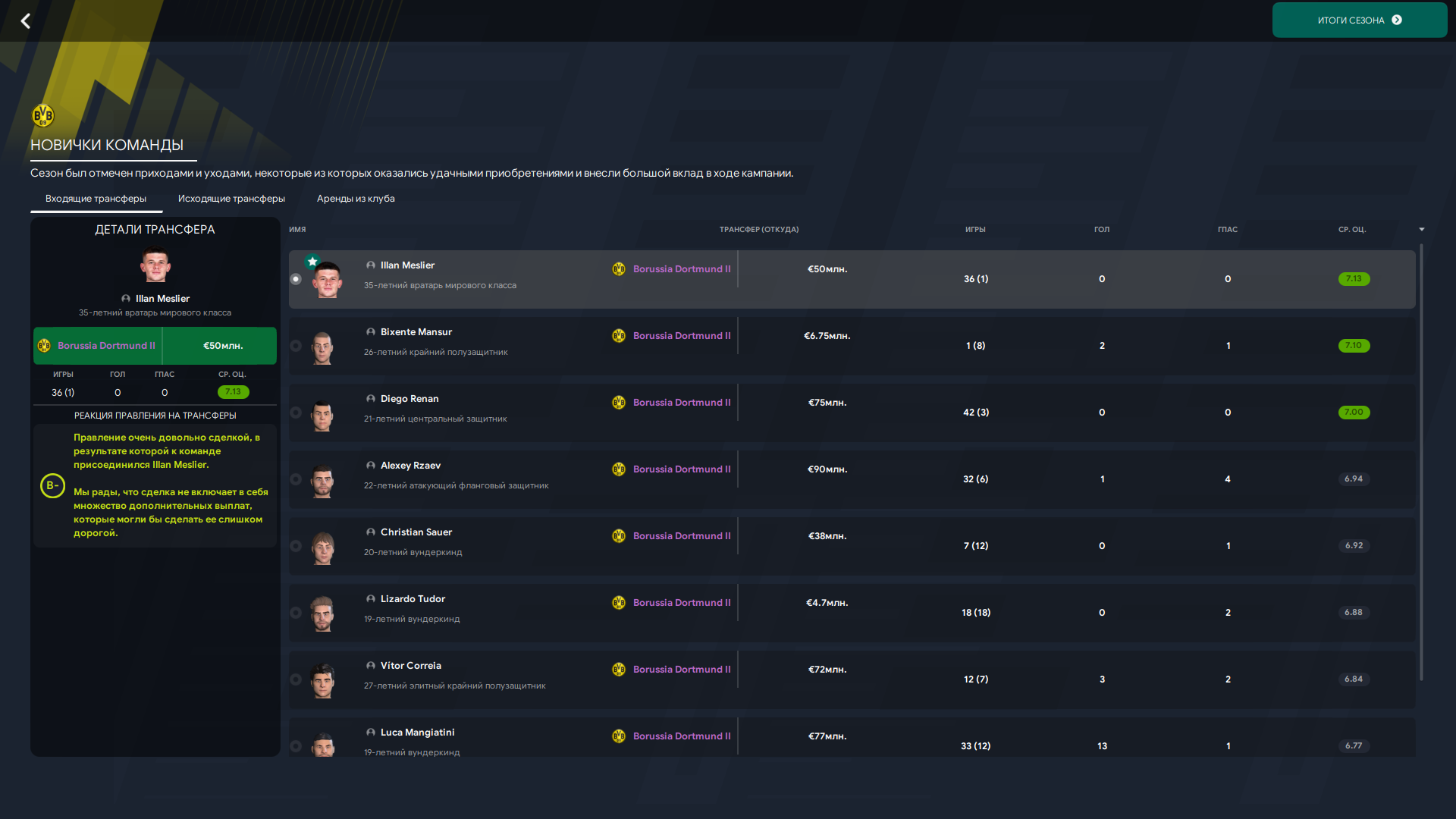Select radio button for Diego Renan
Screen dimensions: 1456x819
point(296,413)
